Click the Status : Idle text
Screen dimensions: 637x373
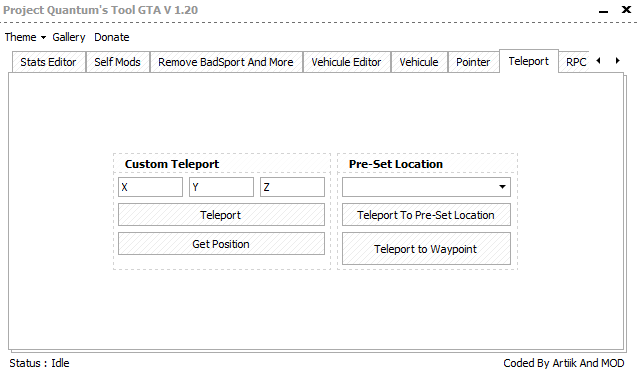pos(39,363)
